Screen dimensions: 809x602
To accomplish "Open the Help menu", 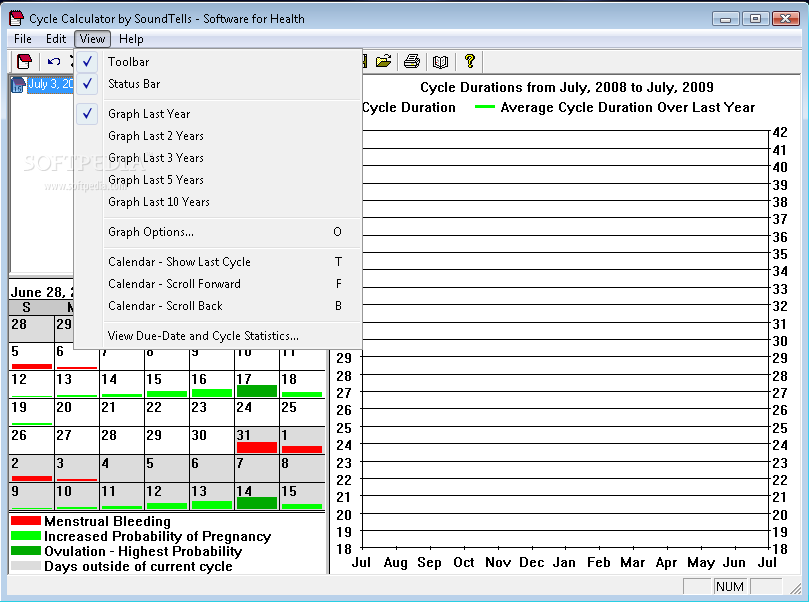I will [x=131, y=39].
